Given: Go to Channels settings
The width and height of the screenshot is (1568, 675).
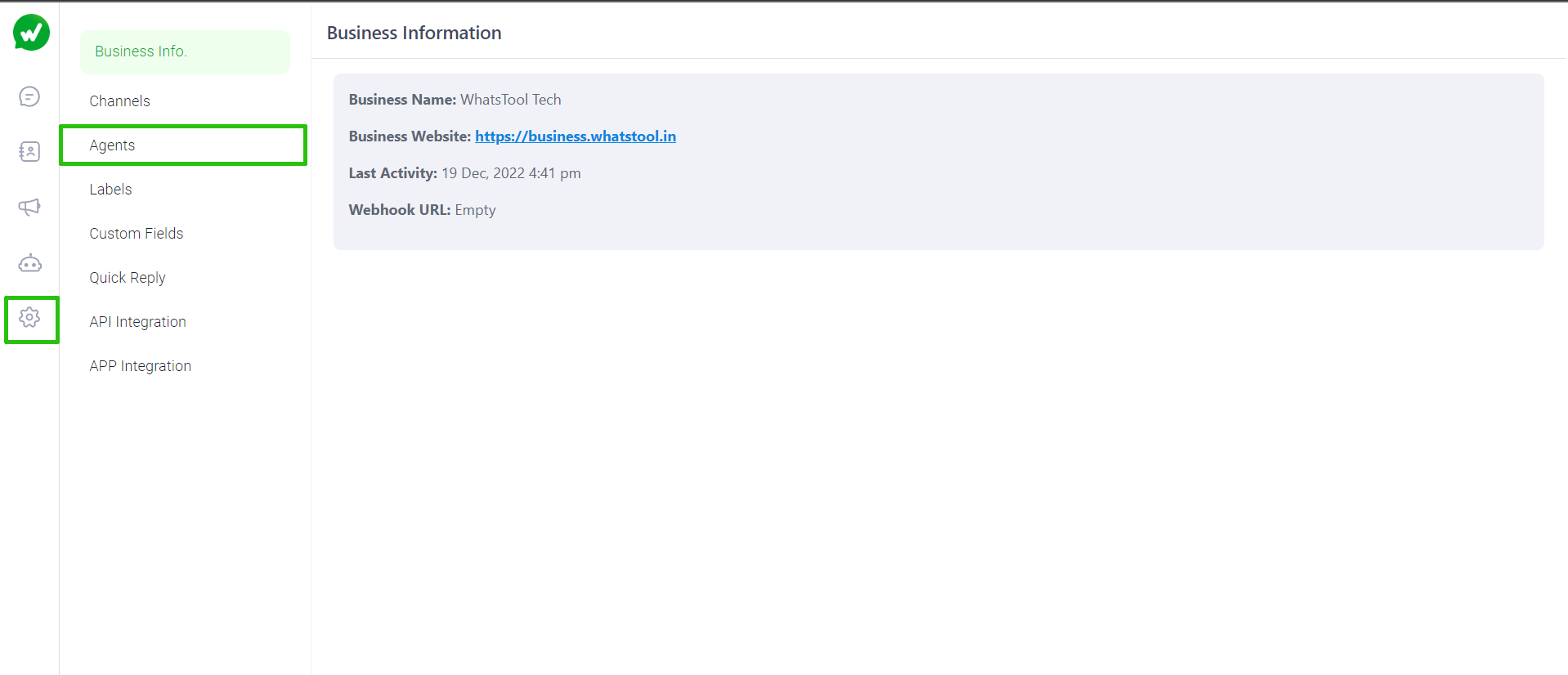Looking at the screenshot, I should [119, 101].
